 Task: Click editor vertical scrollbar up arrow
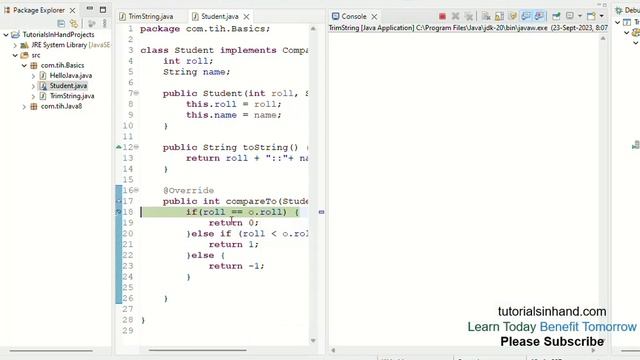313,29
